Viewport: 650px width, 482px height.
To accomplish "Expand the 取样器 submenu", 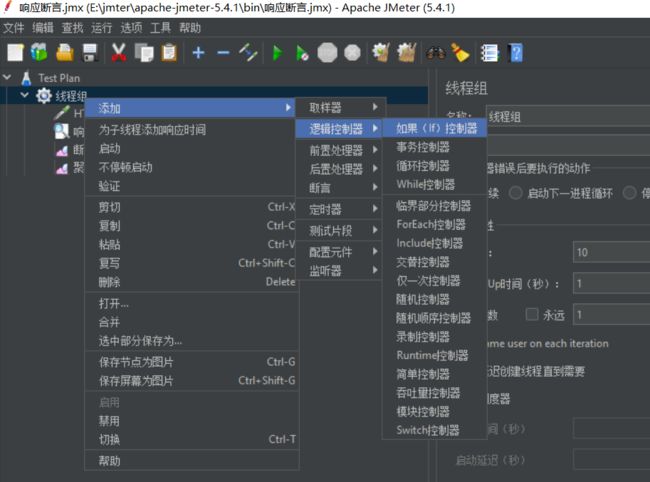I will 340,108.
